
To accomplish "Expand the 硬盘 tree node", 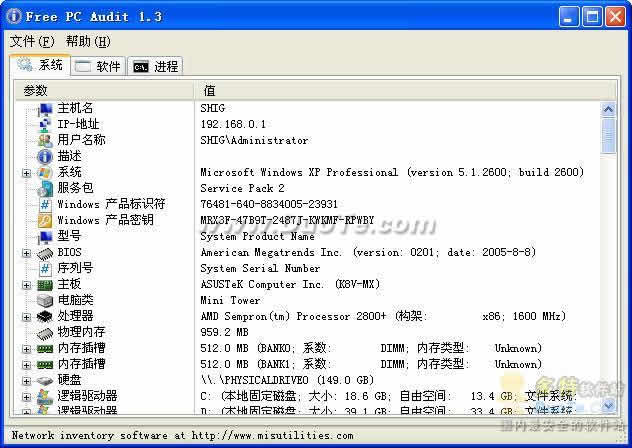I will click(x=26, y=381).
